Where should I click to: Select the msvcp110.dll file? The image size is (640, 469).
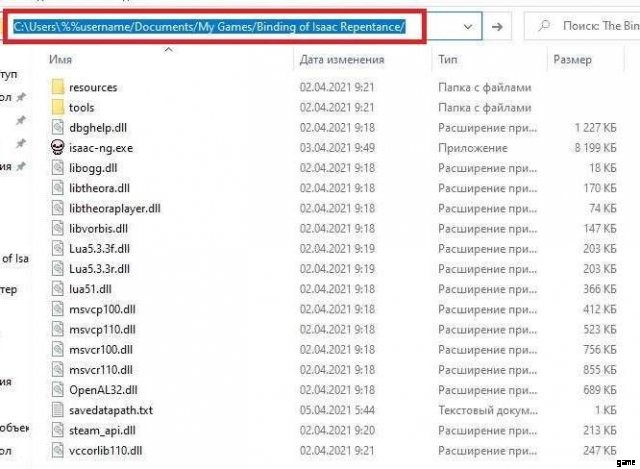pyautogui.click(x=99, y=329)
